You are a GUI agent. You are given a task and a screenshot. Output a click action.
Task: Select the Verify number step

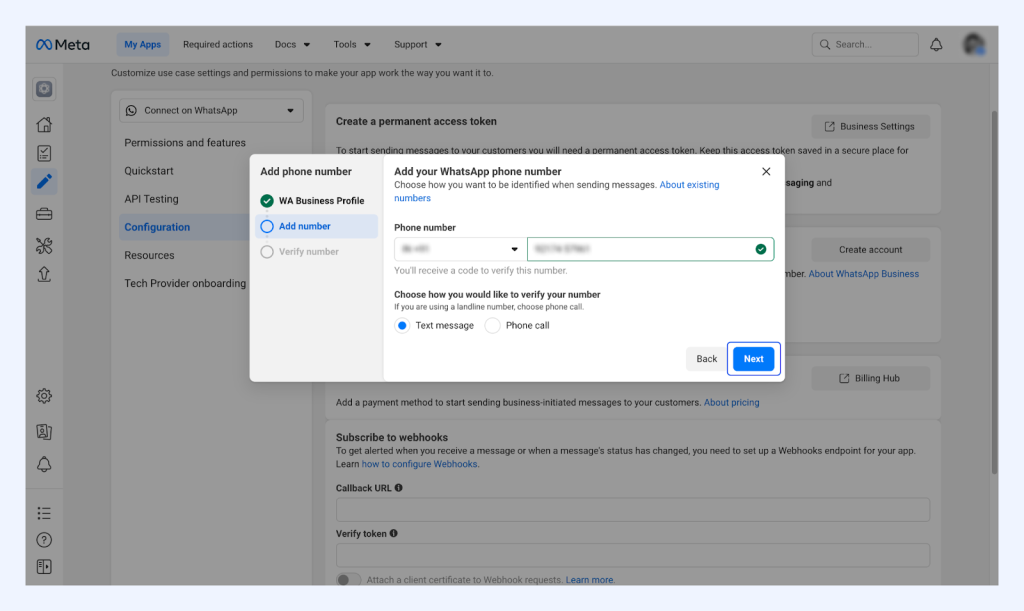click(316, 251)
